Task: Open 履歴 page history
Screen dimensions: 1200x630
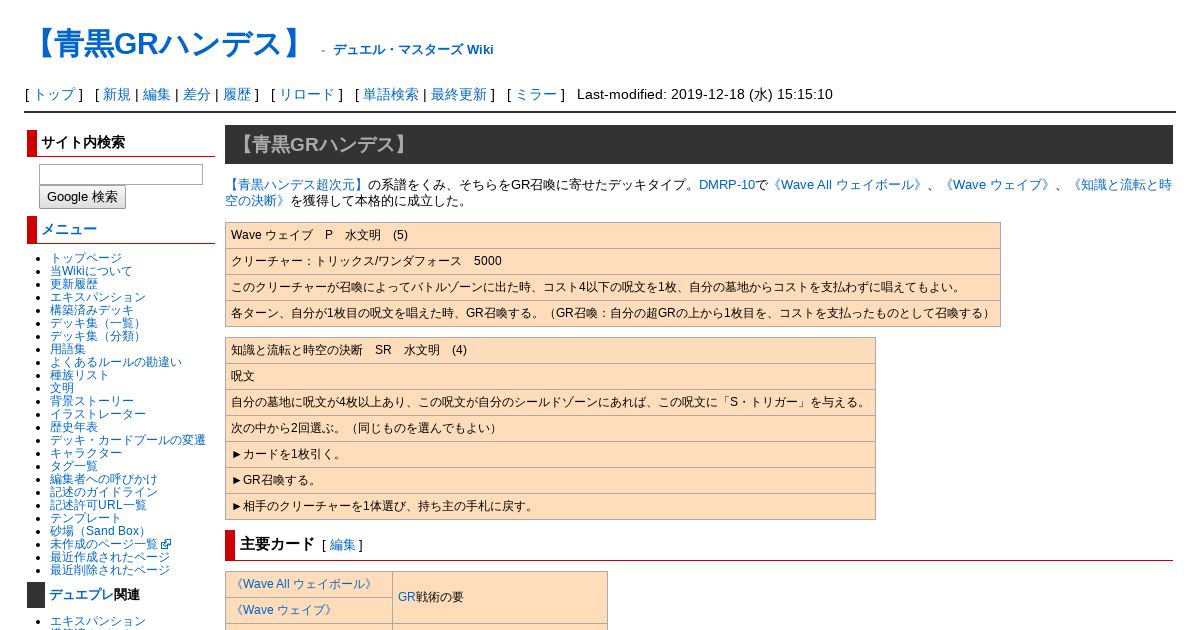Action: pos(237,94)
